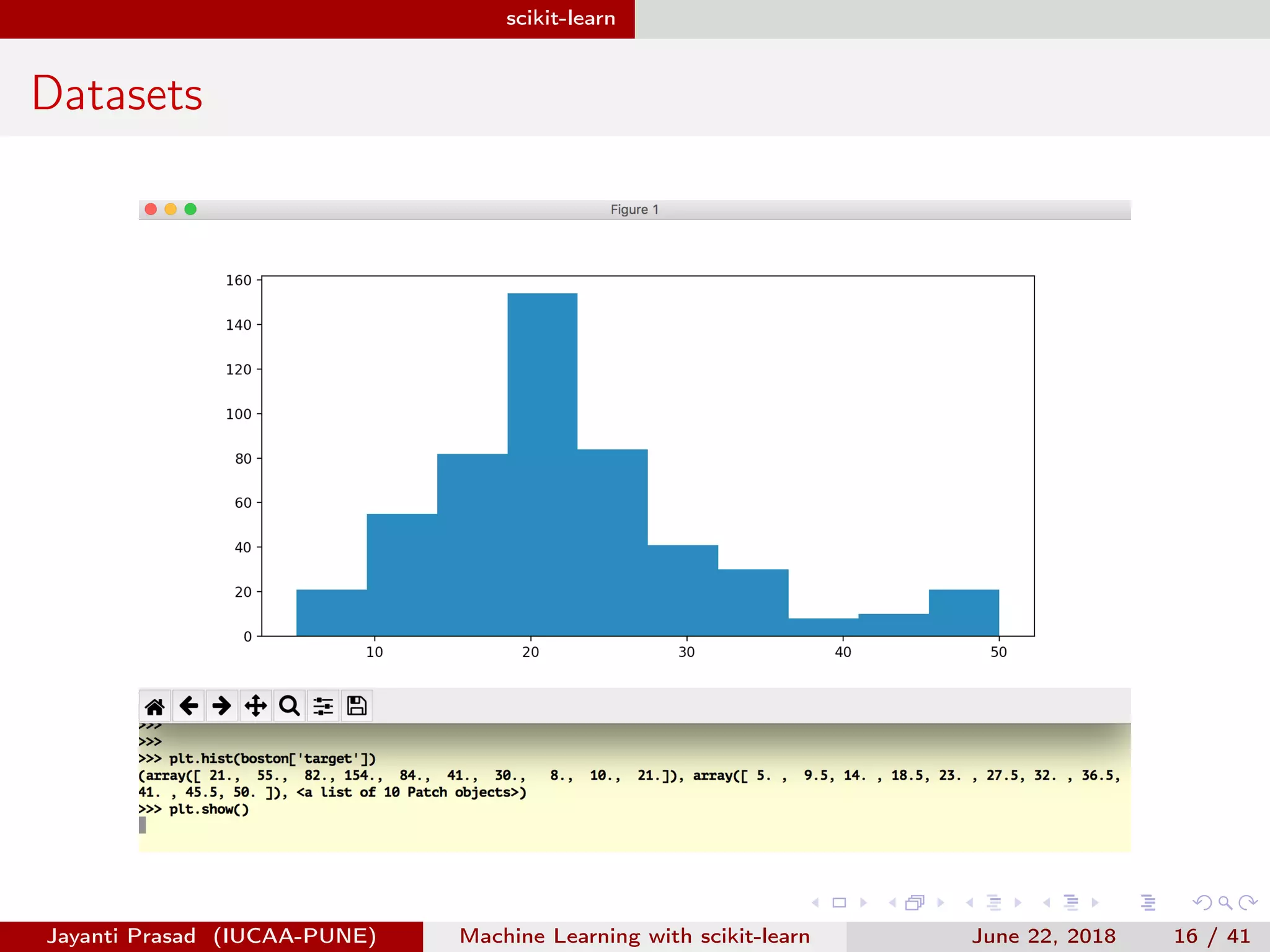Viewport: 1270px width, 952px height.
Task: Click the value 154. in the output array
Action: tap(363, 775)
